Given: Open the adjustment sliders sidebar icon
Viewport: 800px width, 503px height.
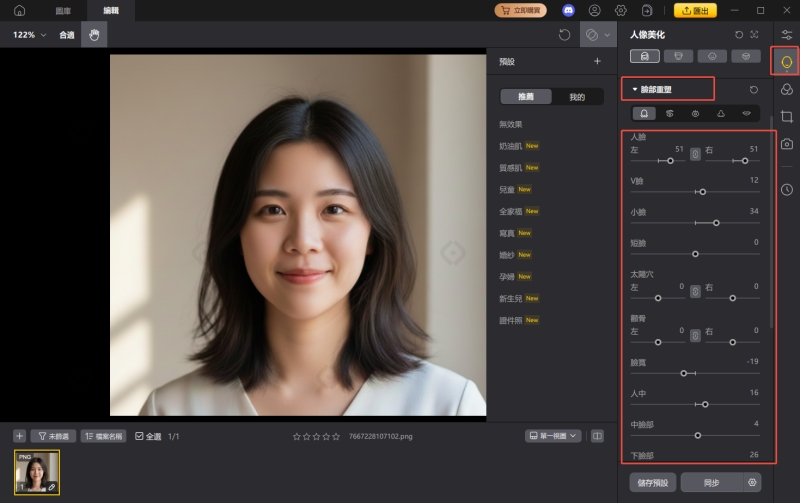Looking at the screenshot, I should coord(787,35).
